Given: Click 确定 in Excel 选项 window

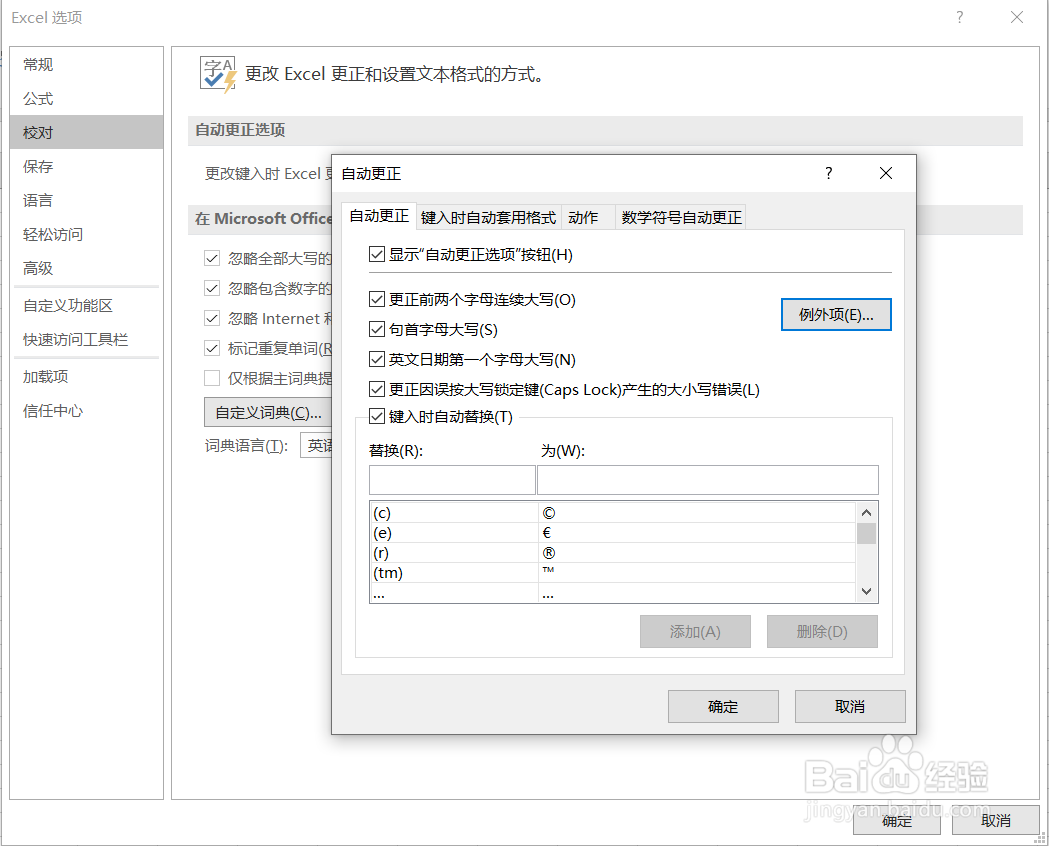Looking at the screenshot, I should pyautogui.click(x=897, y=821).
